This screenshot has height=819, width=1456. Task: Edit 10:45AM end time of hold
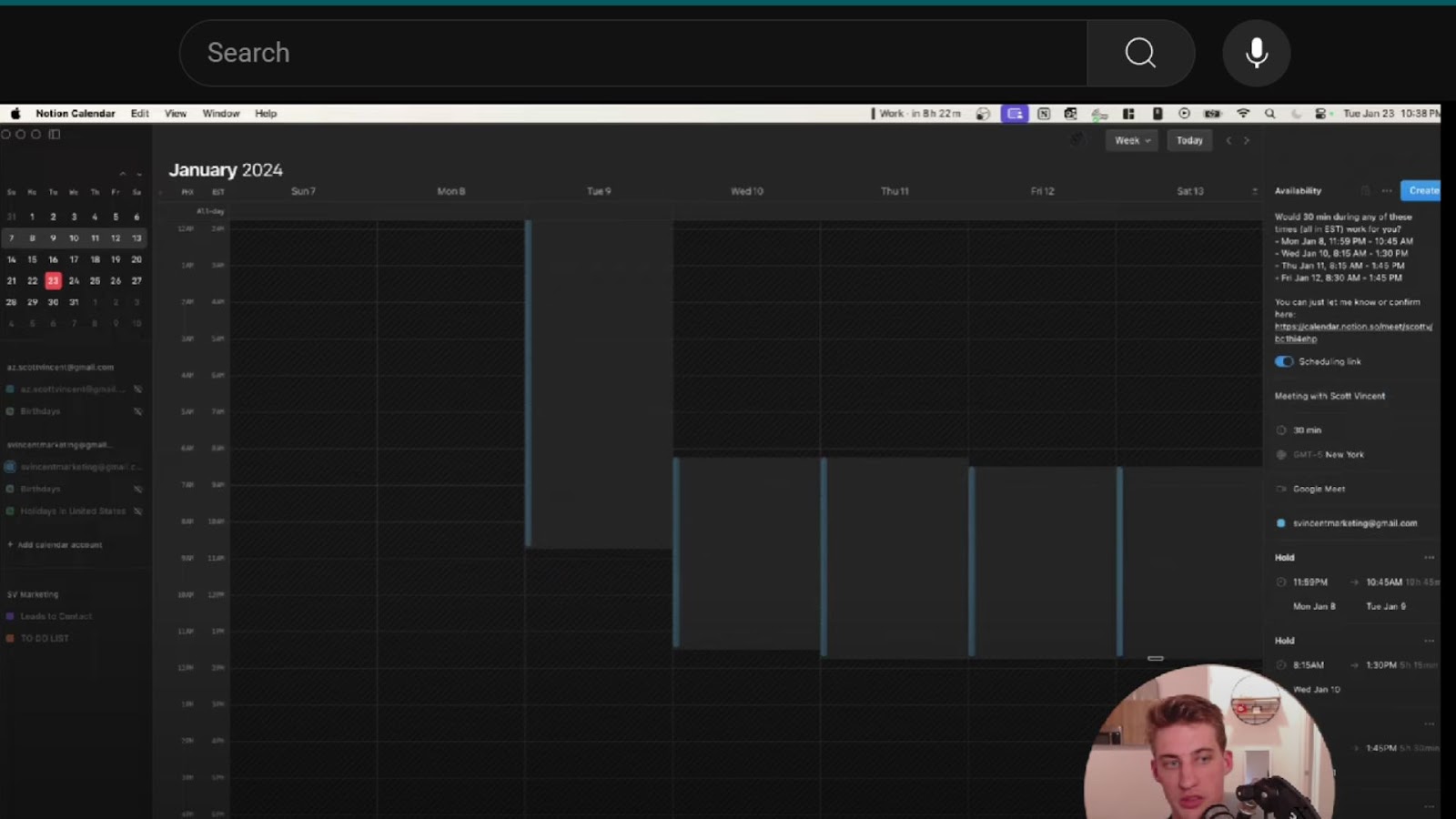[x=1384, y=582]
